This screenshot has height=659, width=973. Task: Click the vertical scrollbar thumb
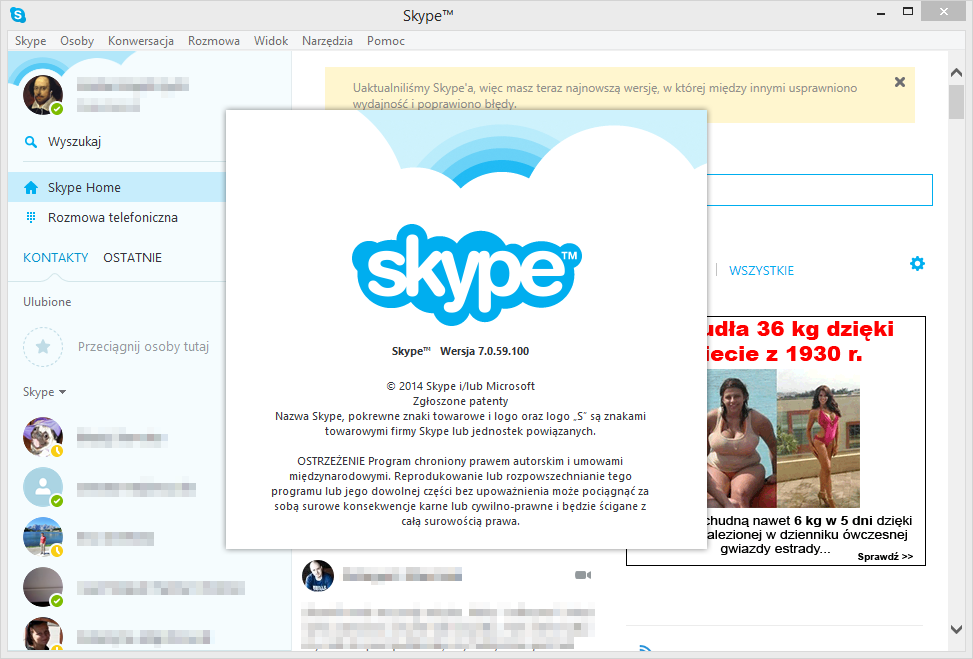click(956, 102)
